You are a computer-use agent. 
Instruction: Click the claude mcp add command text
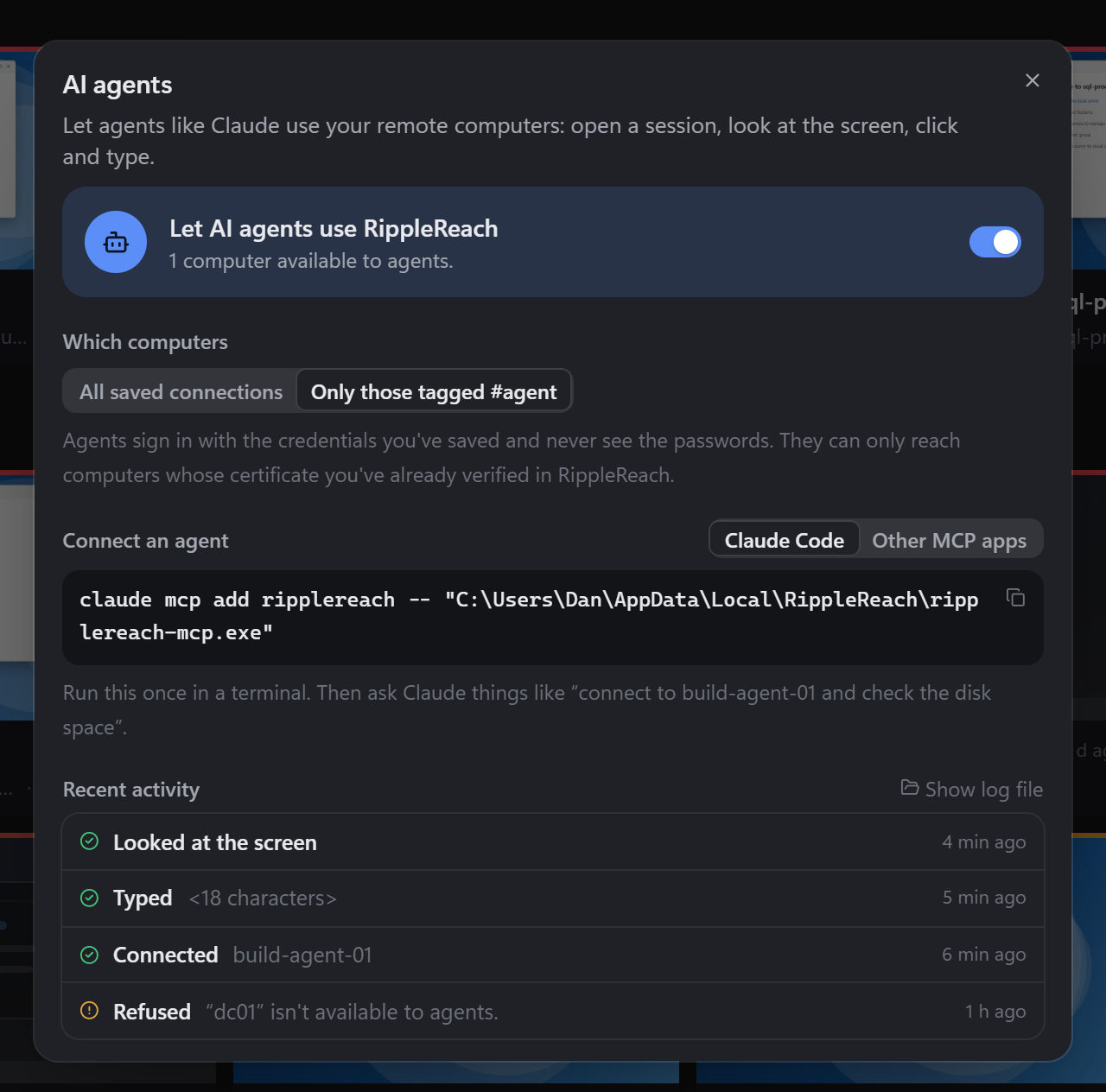pyautogui.click(x=529, y=616)
